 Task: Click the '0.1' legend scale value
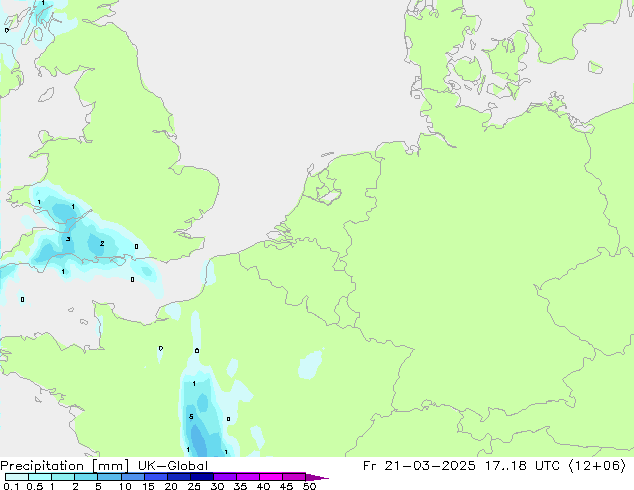tap(11, 486)
